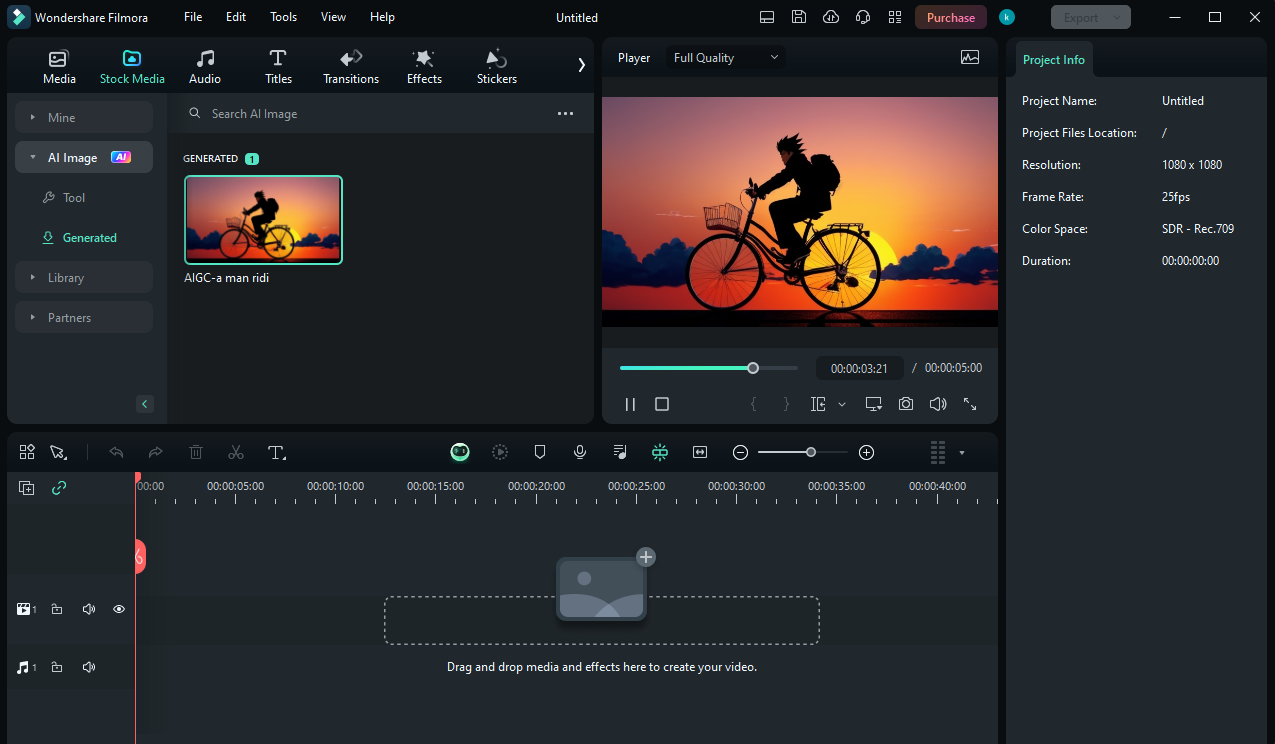
Task: Select Generated under AI Image
Action: 89,238
